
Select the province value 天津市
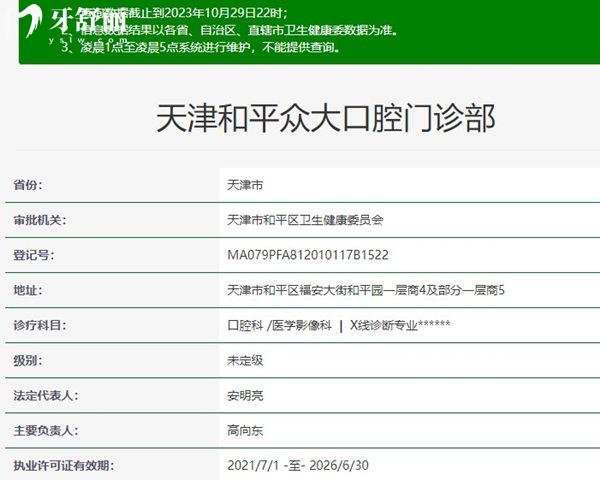tap(245, 185)
